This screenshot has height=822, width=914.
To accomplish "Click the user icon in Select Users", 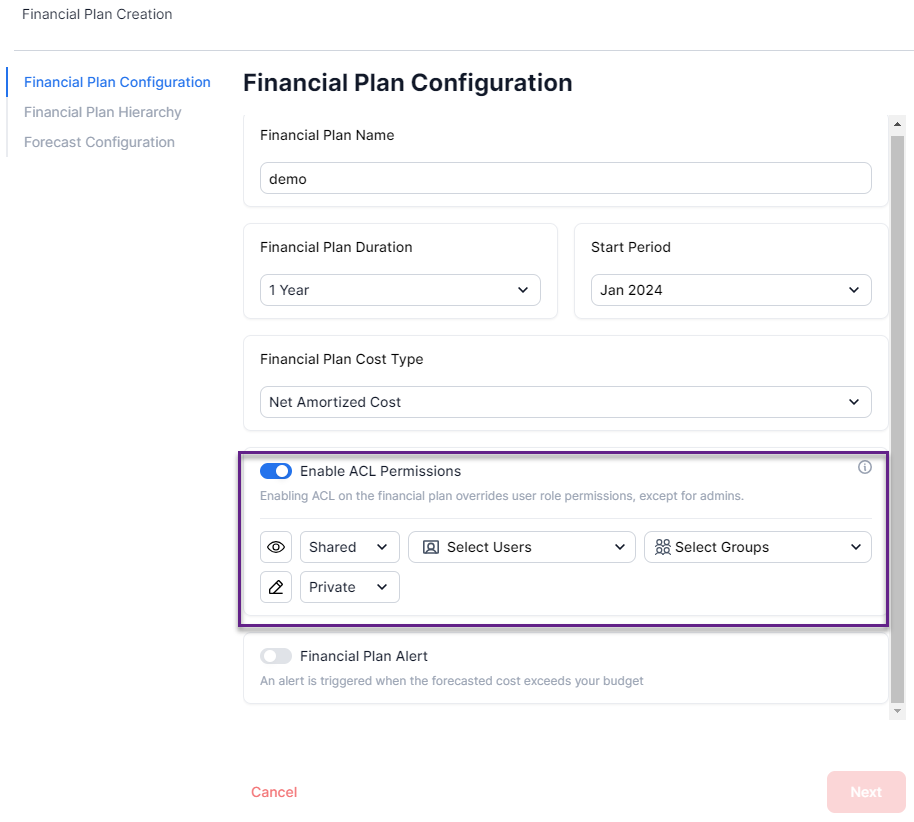I will [431, 547].
